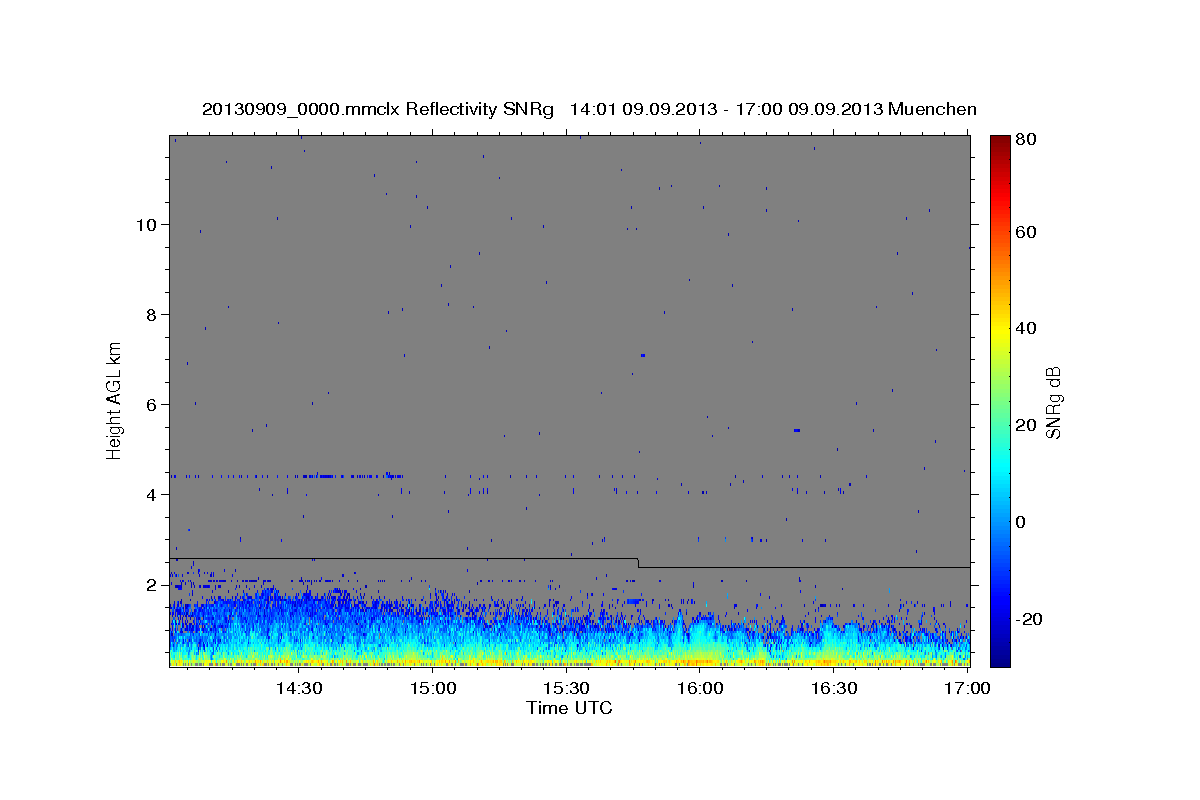Click the 15:30 time tick label

[566, 688]
